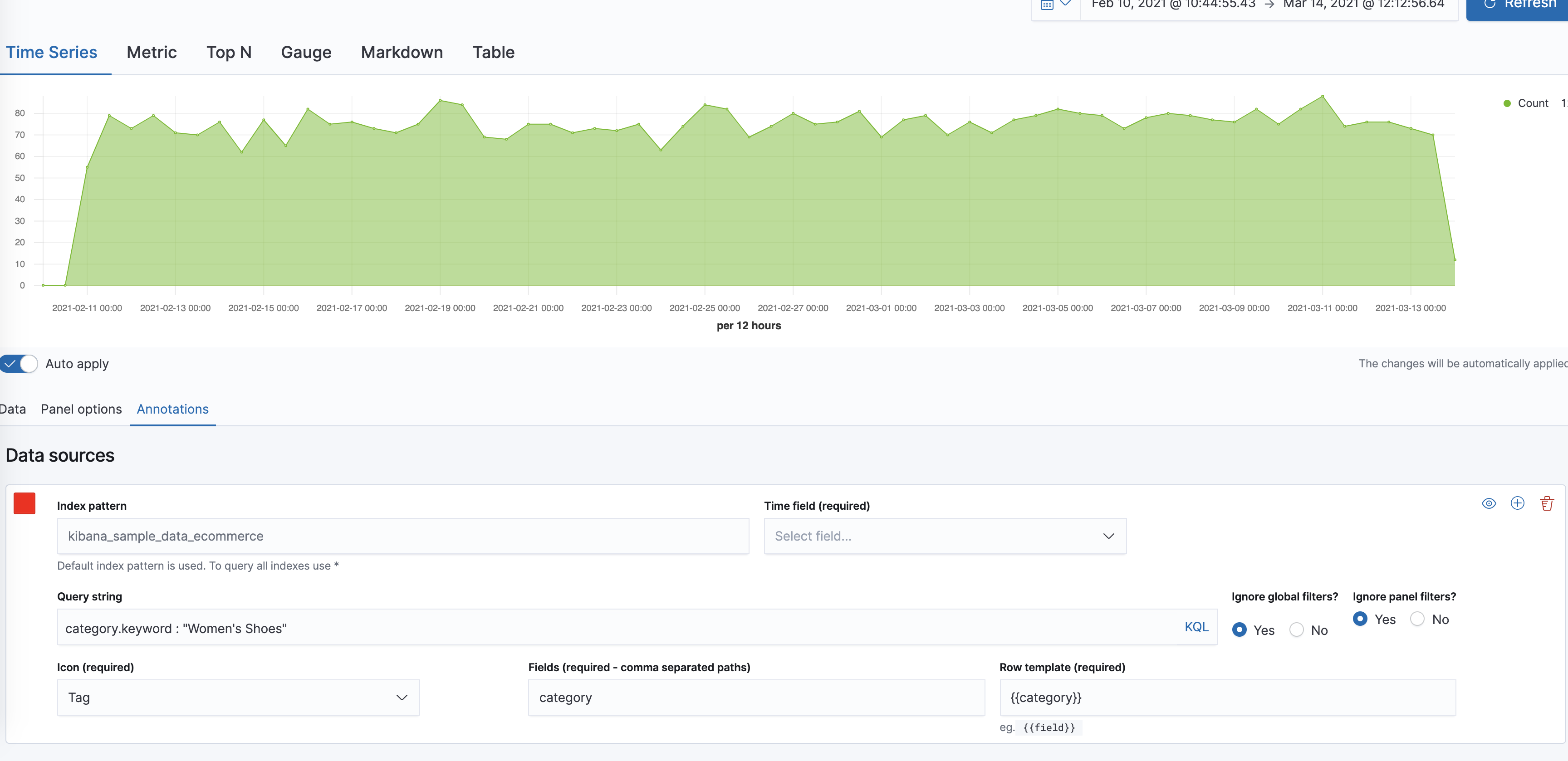Switch to the Data tab
This screenshot has height=761, width=1568.
coord(12,409)
